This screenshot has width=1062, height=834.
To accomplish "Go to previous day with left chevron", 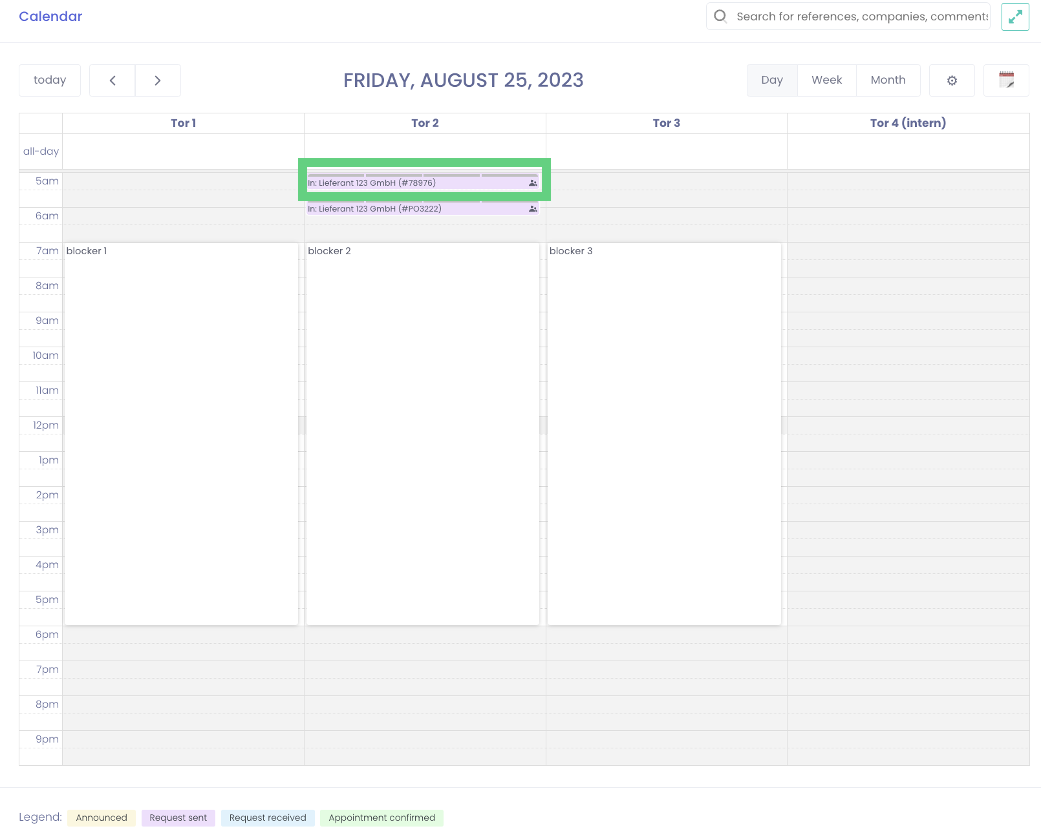I will [113, 81].
